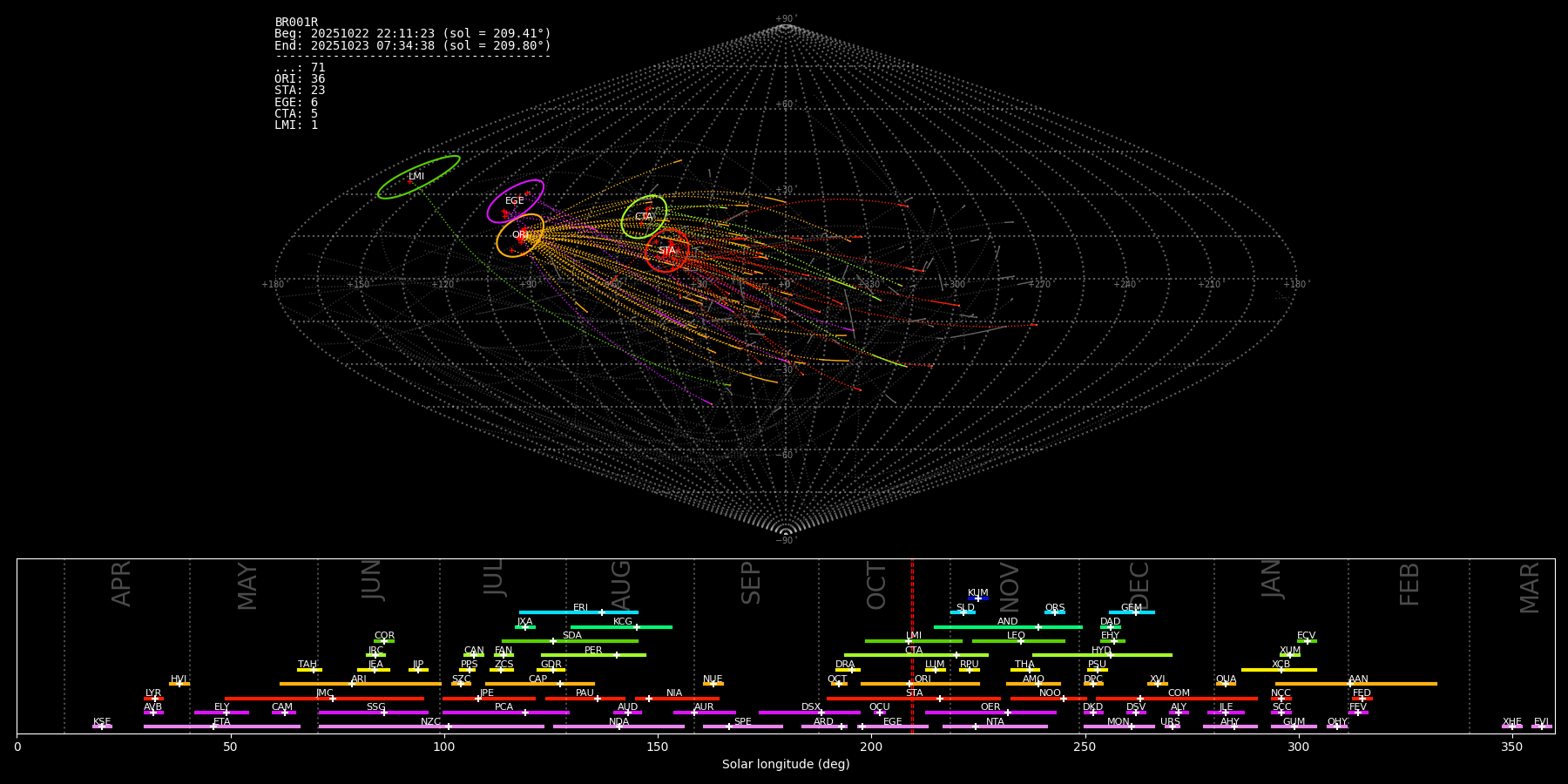Screen dimensions: 1568x784
Task: Click the red dashed current solar longitude marker
Action: click(912, 645)
